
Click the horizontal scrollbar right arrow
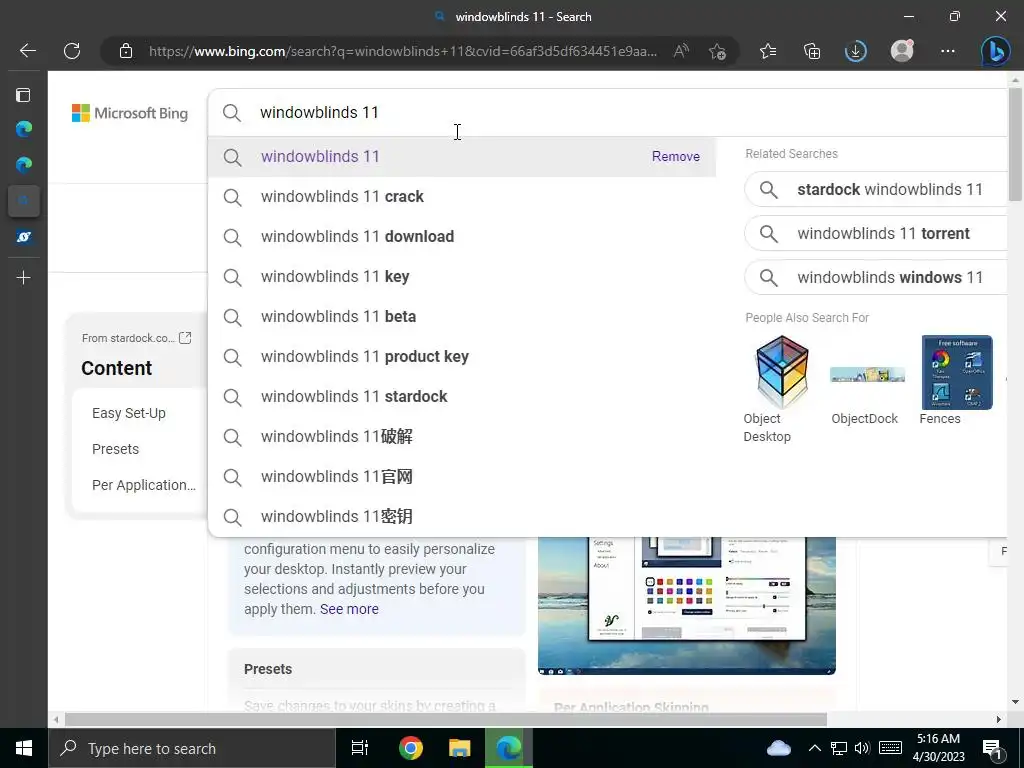click(999, 720)
